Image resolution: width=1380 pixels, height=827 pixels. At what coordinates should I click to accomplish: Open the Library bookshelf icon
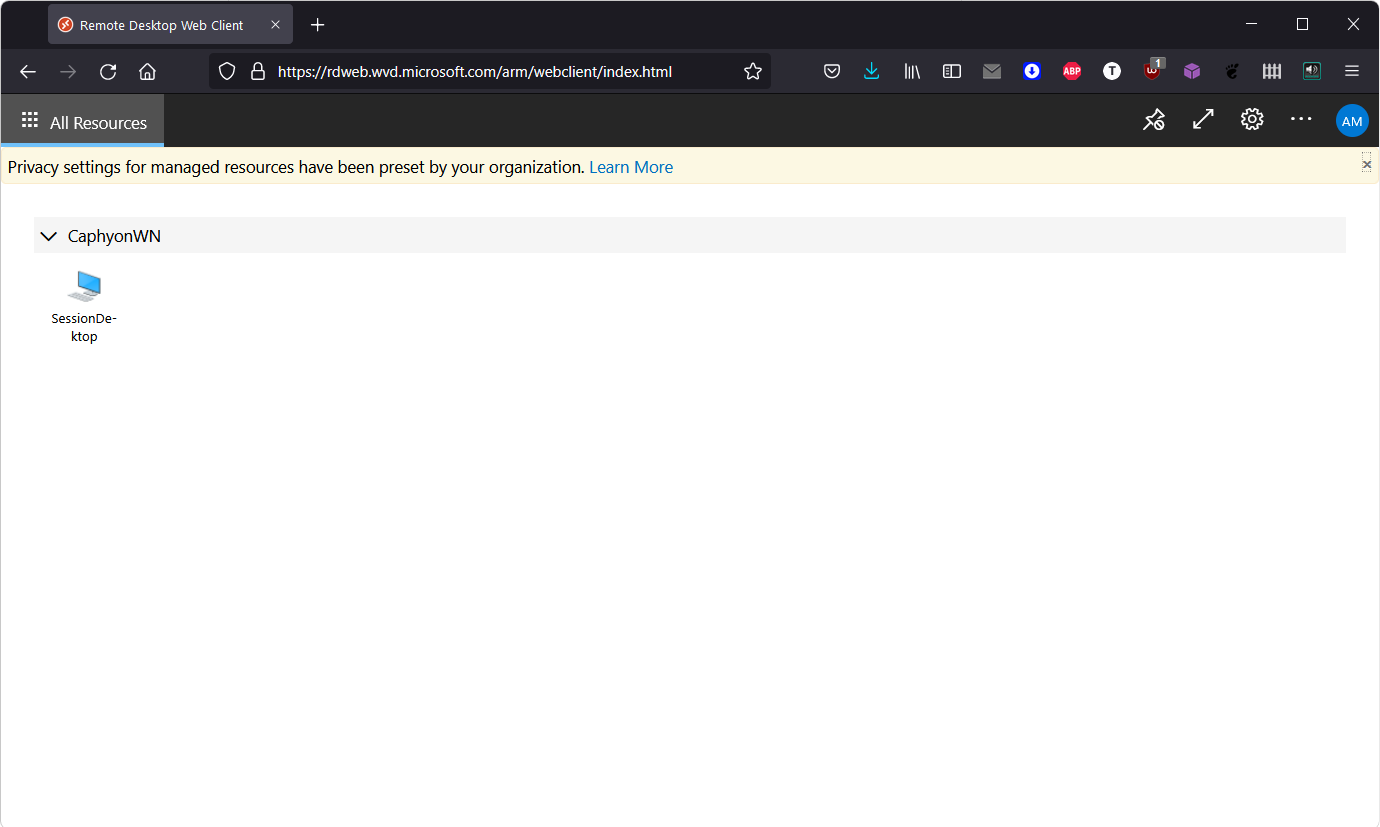coord(912,71)
